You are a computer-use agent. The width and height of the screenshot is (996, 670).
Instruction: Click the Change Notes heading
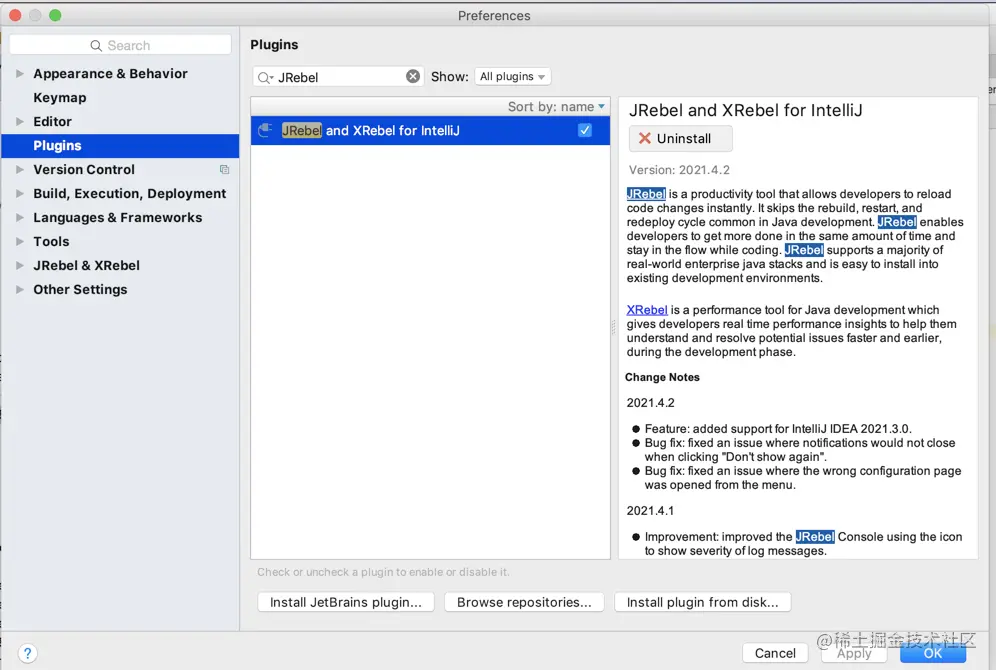(x=662, y=377)
